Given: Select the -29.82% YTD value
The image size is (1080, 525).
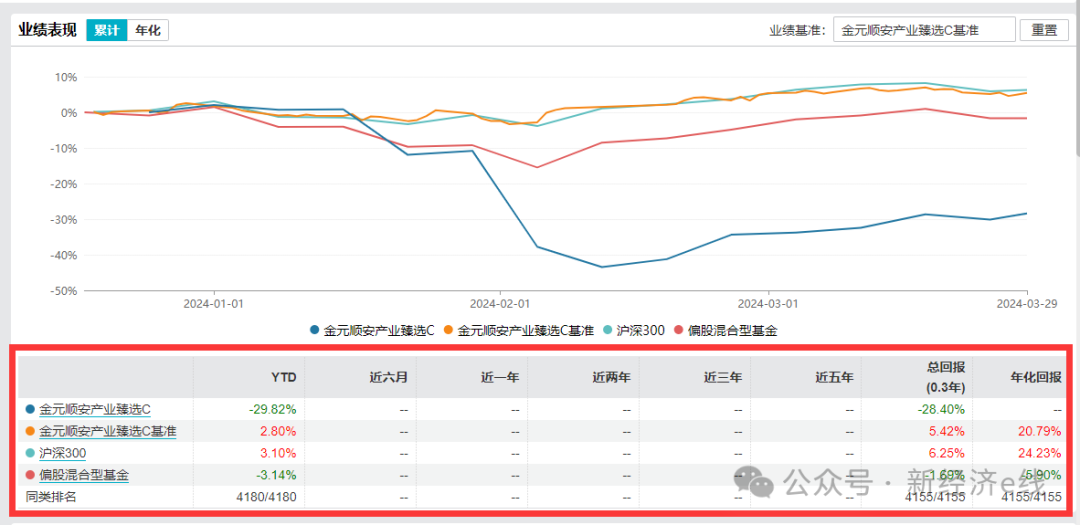Looking at the screenshot, I should click(x=273, y=409).
